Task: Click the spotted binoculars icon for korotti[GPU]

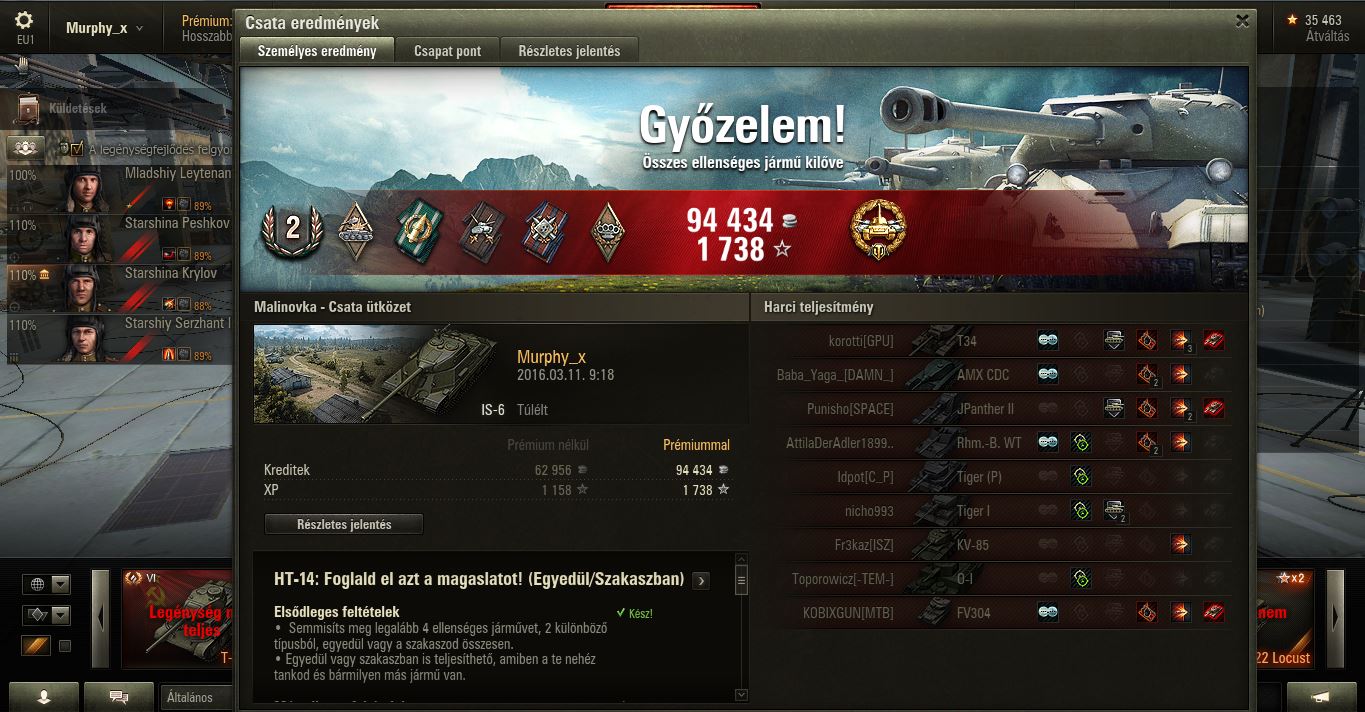Action: pyautogui.click(x=1047, y=341)
